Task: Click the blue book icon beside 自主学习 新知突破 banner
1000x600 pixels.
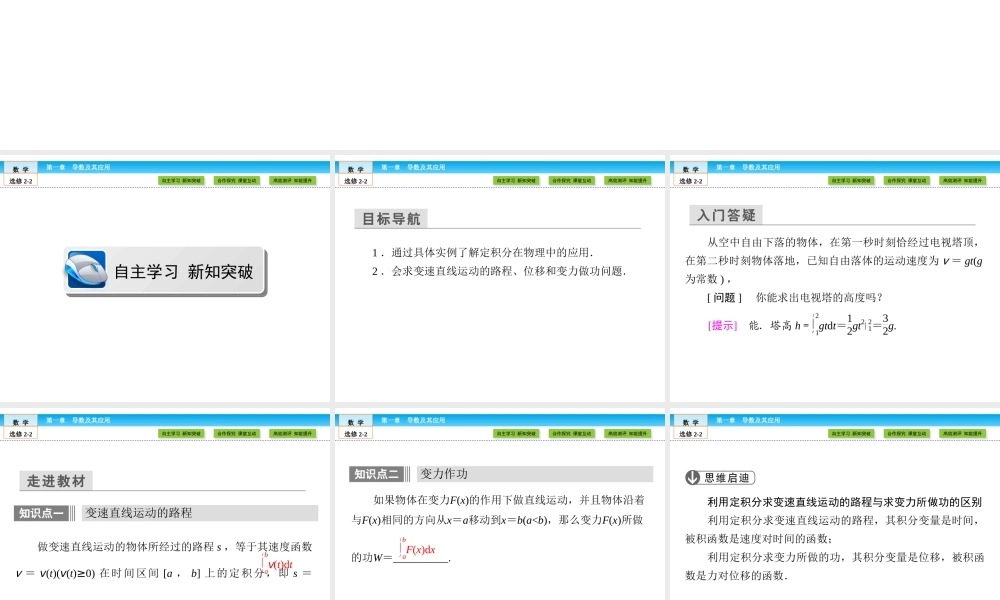Action: tap(89, 268)
